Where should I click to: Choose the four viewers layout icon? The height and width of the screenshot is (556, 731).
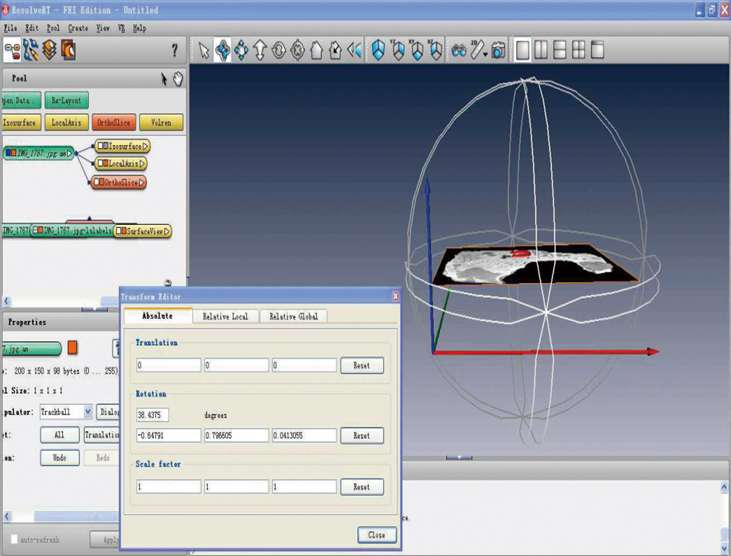click(579, 50)
